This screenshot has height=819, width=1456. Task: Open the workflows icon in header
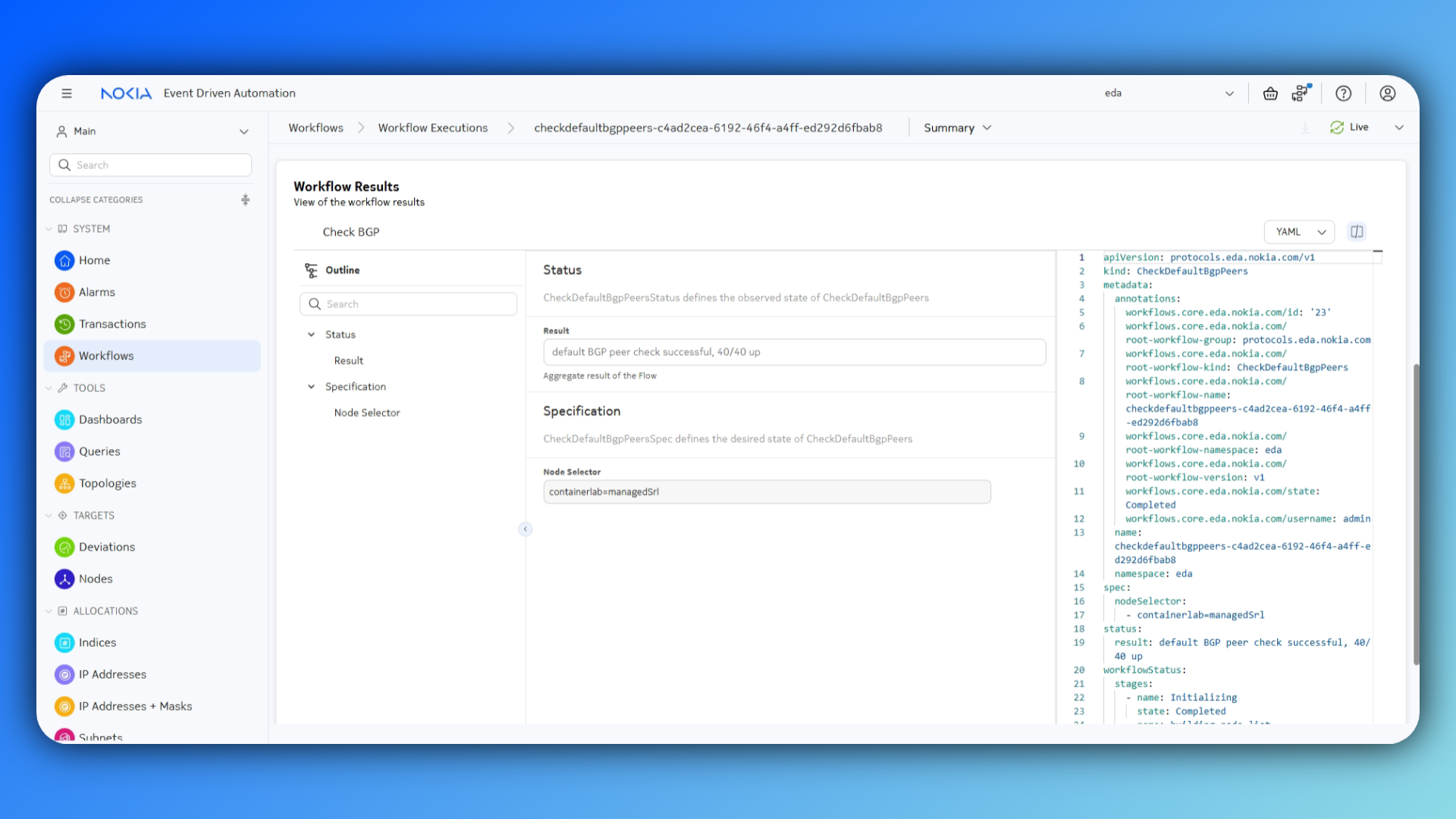pos(1301,93)
